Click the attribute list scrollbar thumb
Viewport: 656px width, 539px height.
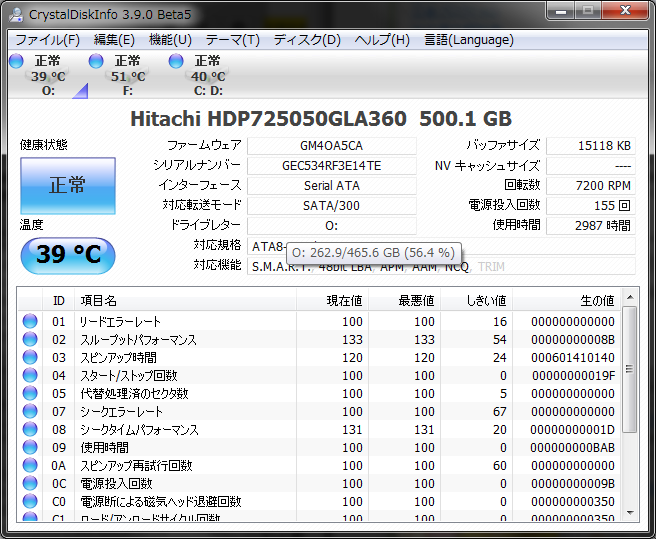click(630, 369)
